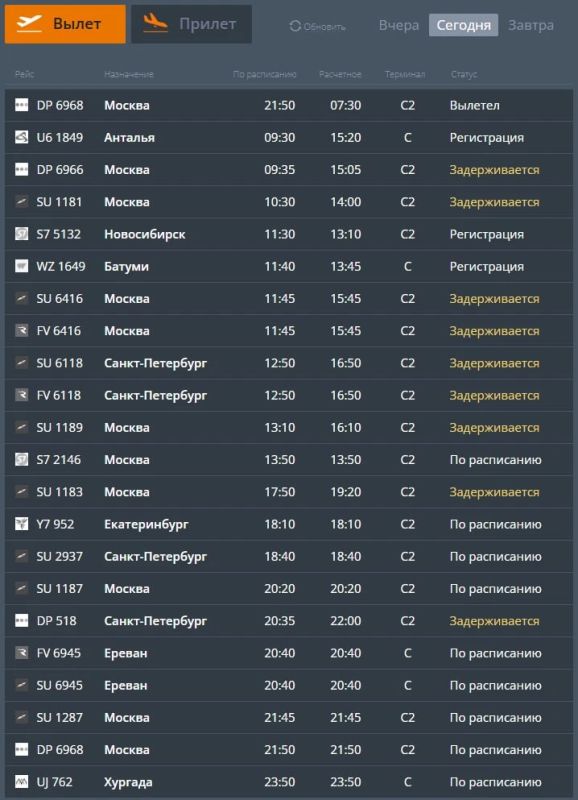Select the Вчера day filter
578x800 pixels.
click(x=398, y=25)
